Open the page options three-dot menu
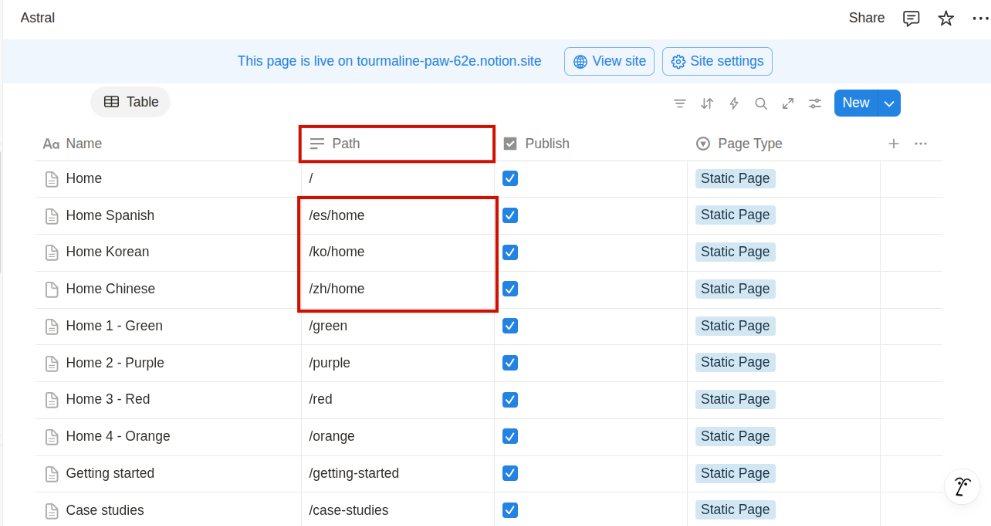The width and height of the screenshot is (991, 526). (x=980, y=18)
